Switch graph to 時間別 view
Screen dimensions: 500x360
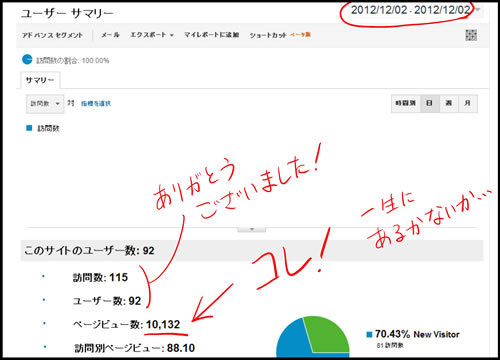pos(406,103)
